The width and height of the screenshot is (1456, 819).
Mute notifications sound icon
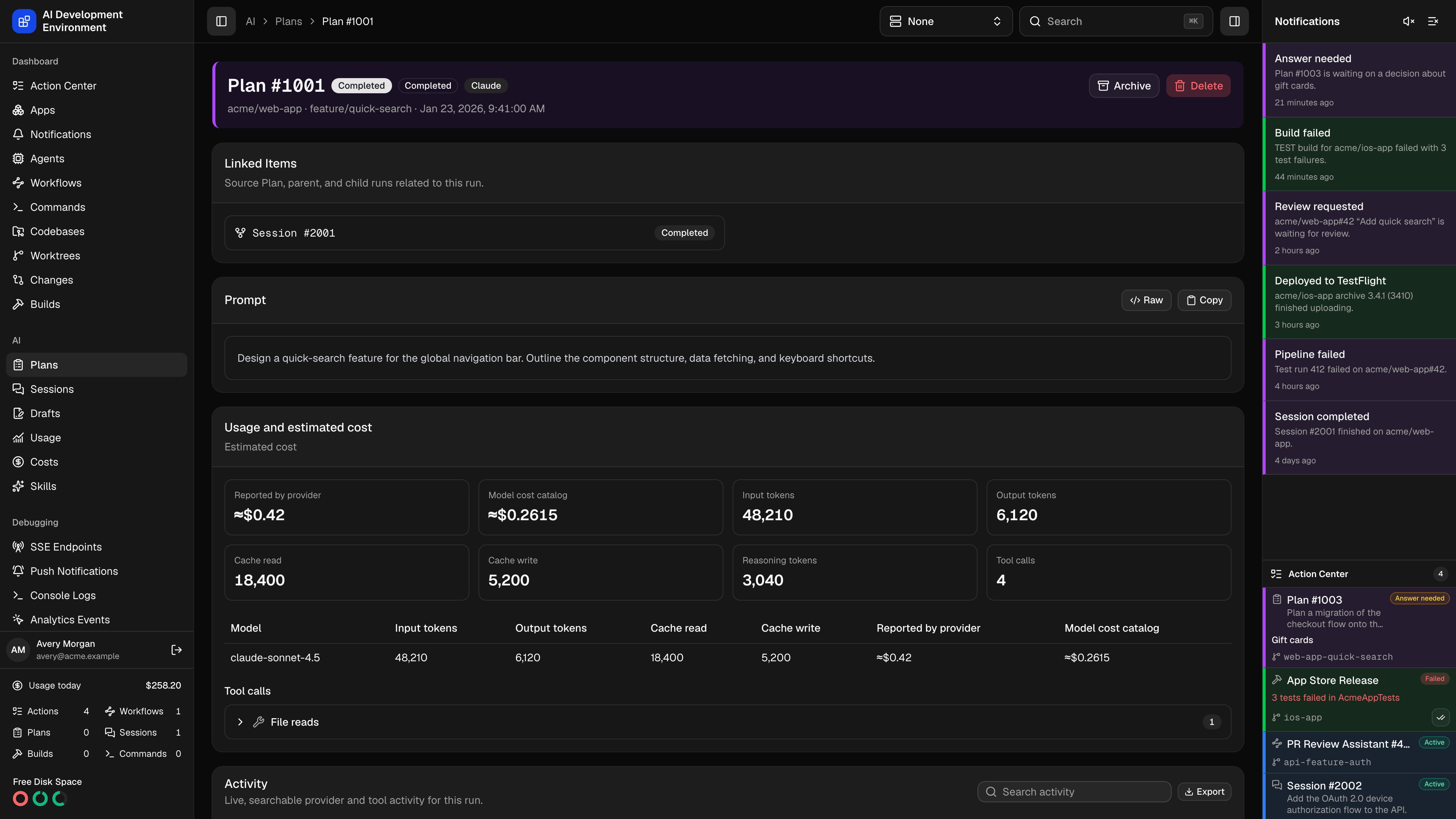point(1409,22)
